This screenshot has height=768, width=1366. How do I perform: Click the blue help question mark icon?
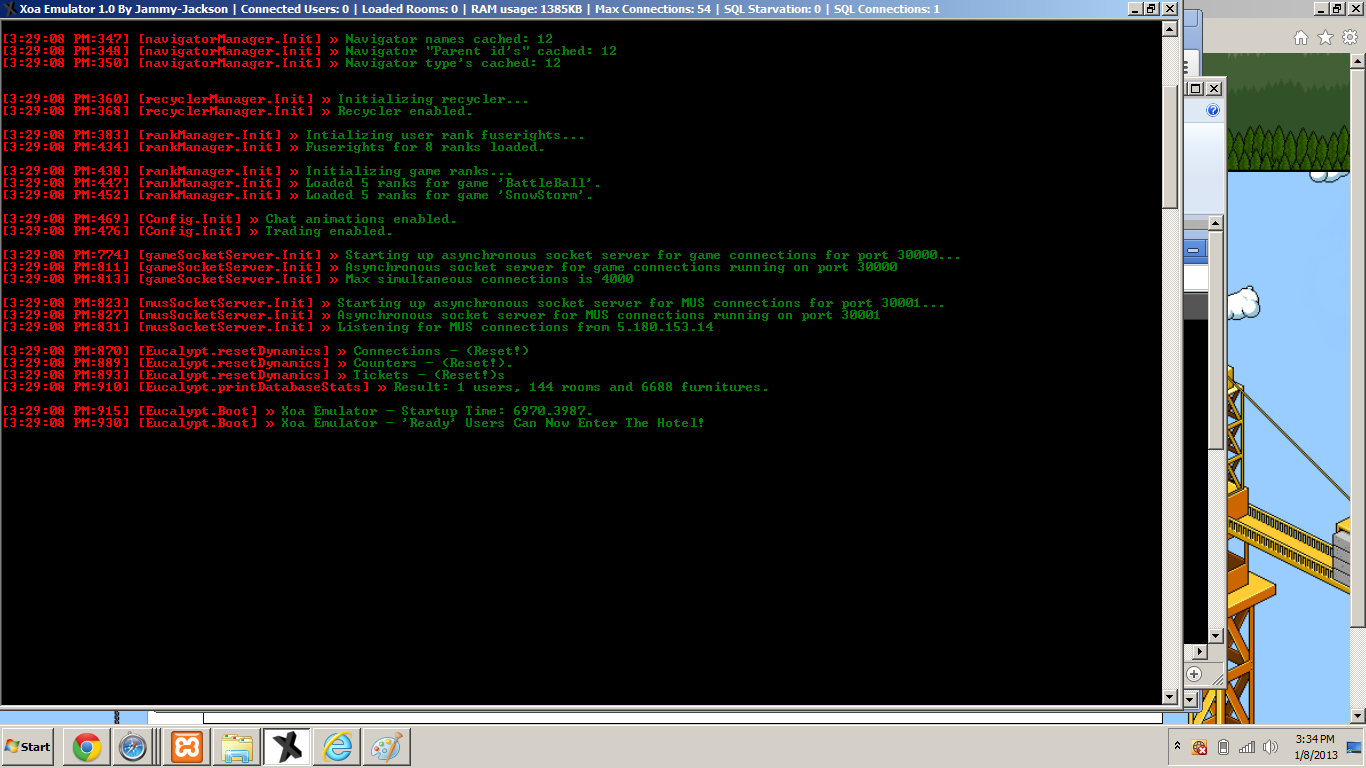click(1213, 111)
